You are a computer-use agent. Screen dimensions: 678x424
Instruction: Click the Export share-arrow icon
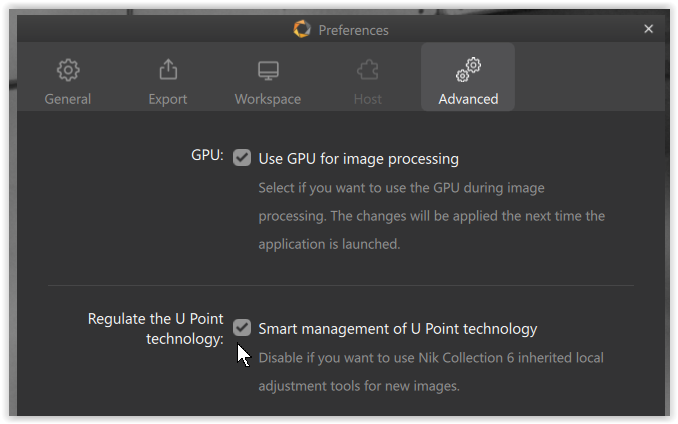pos(168,70)
